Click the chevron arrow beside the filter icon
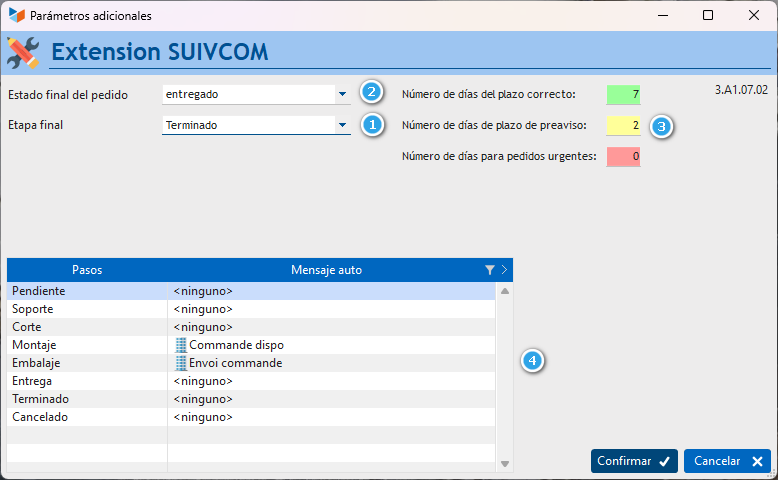778x480 pixels. coord(504,270)
